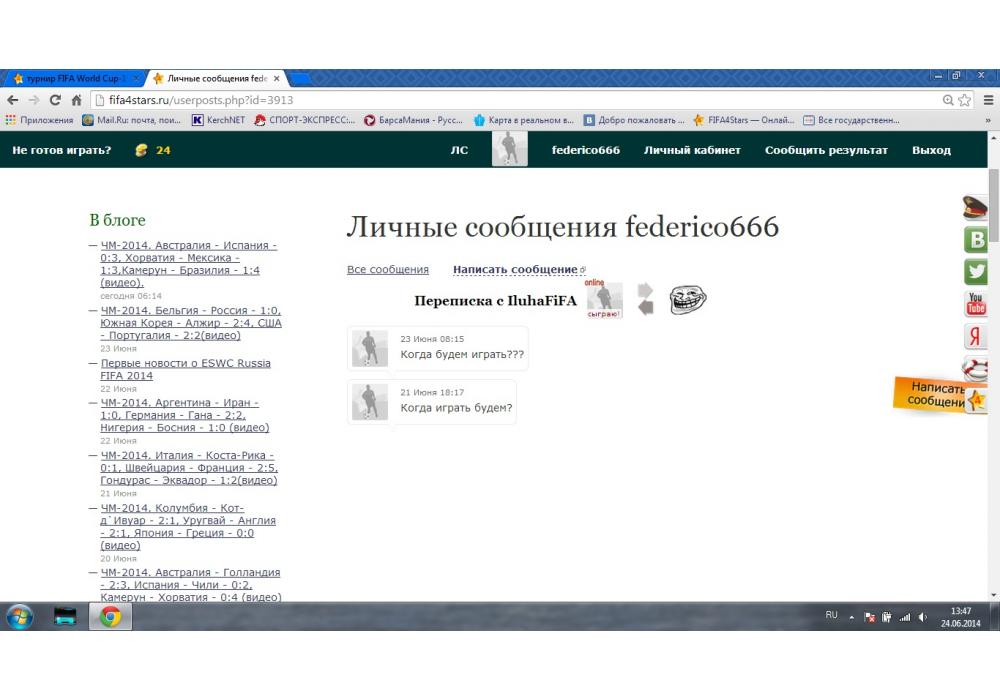Click the gray swap arrows icon
The image size is (1000, 700).
point(645,299)
